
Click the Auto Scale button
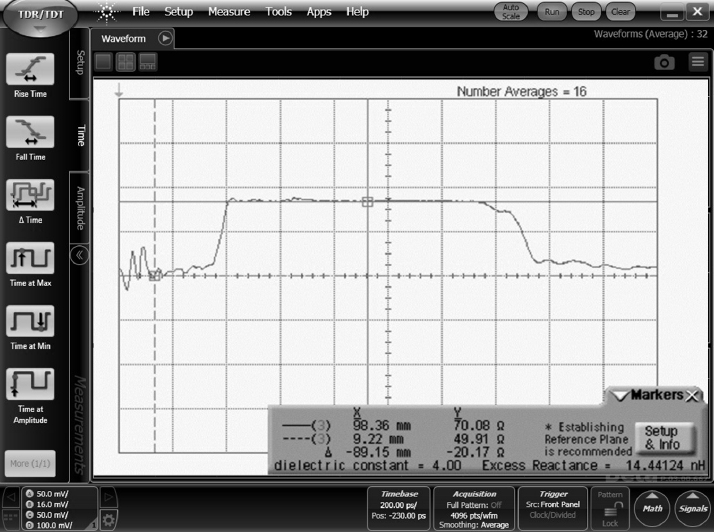click(511, 12)
